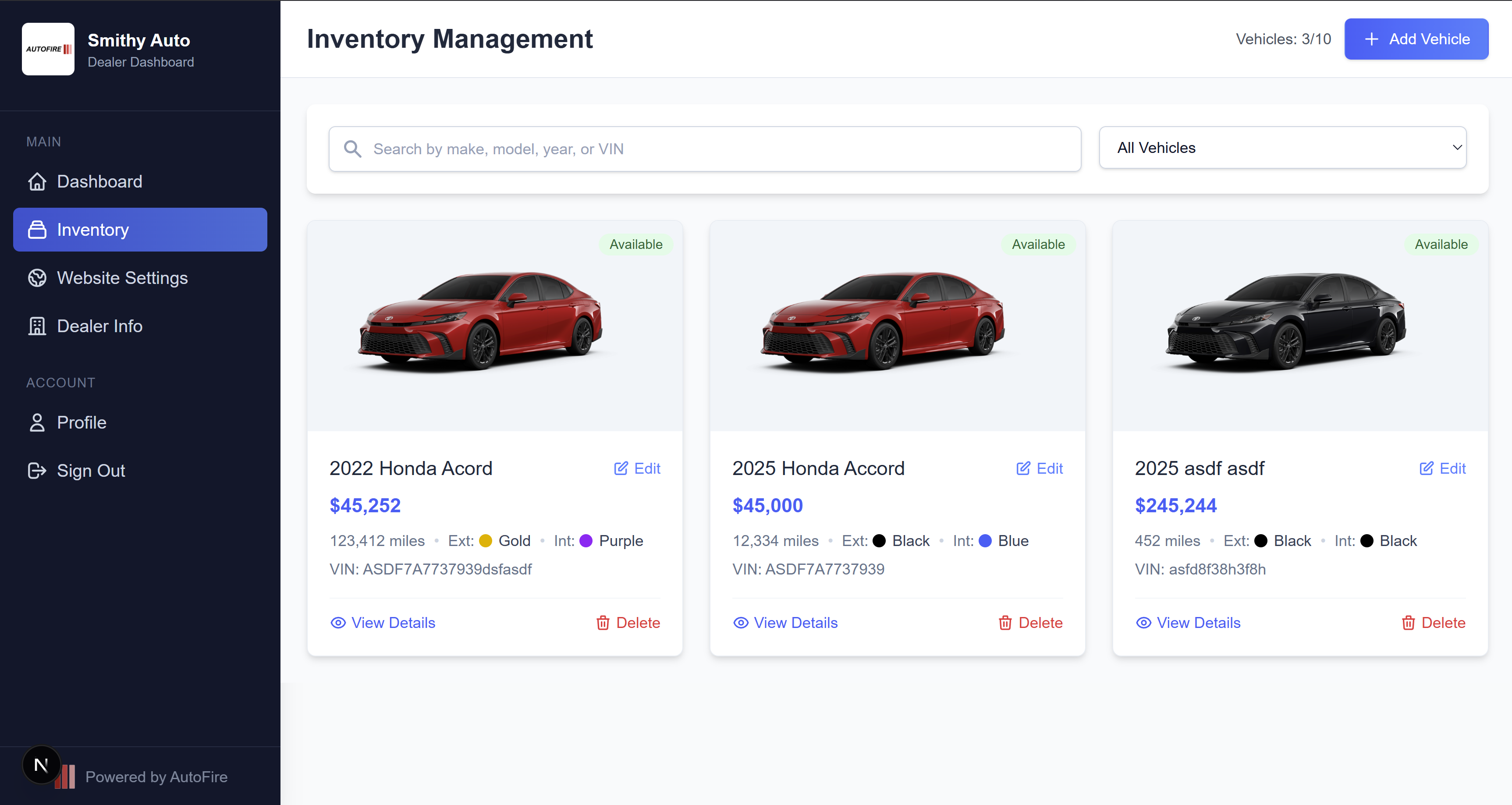Click the trash icon on 2025 asdf asdf card

pos(1408,623)
